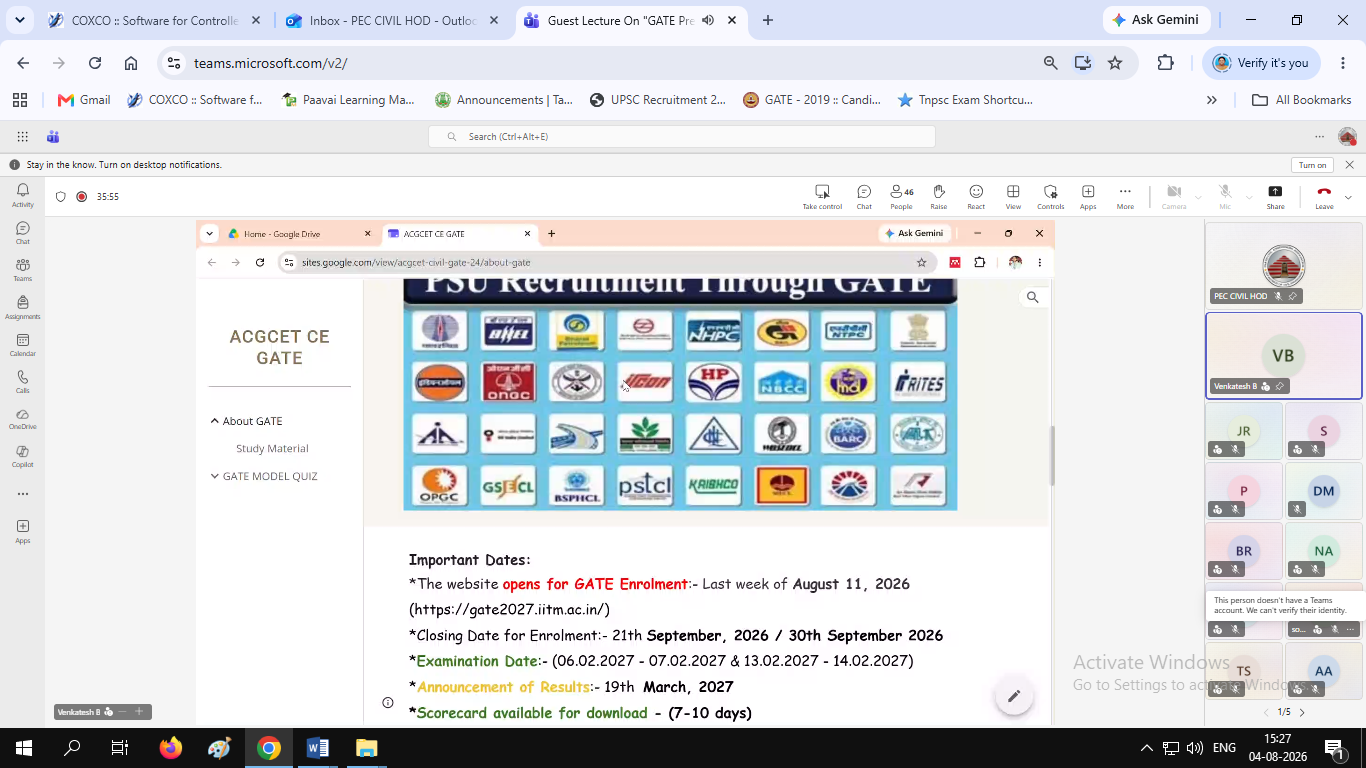Screen dimensions: 1366x768
Task: Reload the Teams page in Chrome
Action: coord(95,63)
